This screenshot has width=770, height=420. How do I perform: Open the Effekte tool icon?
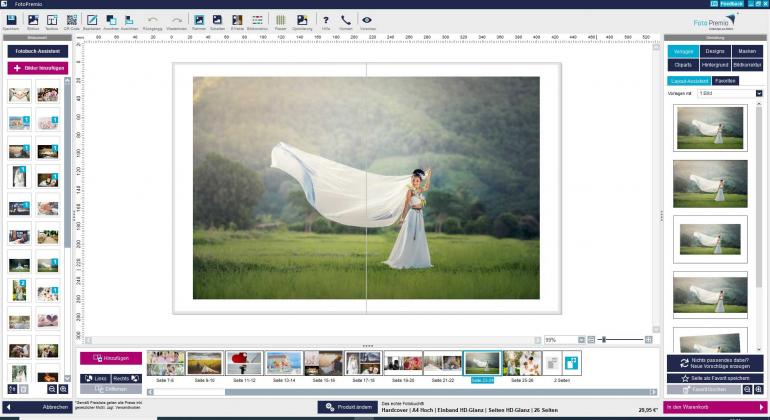[x=237, y=20]
